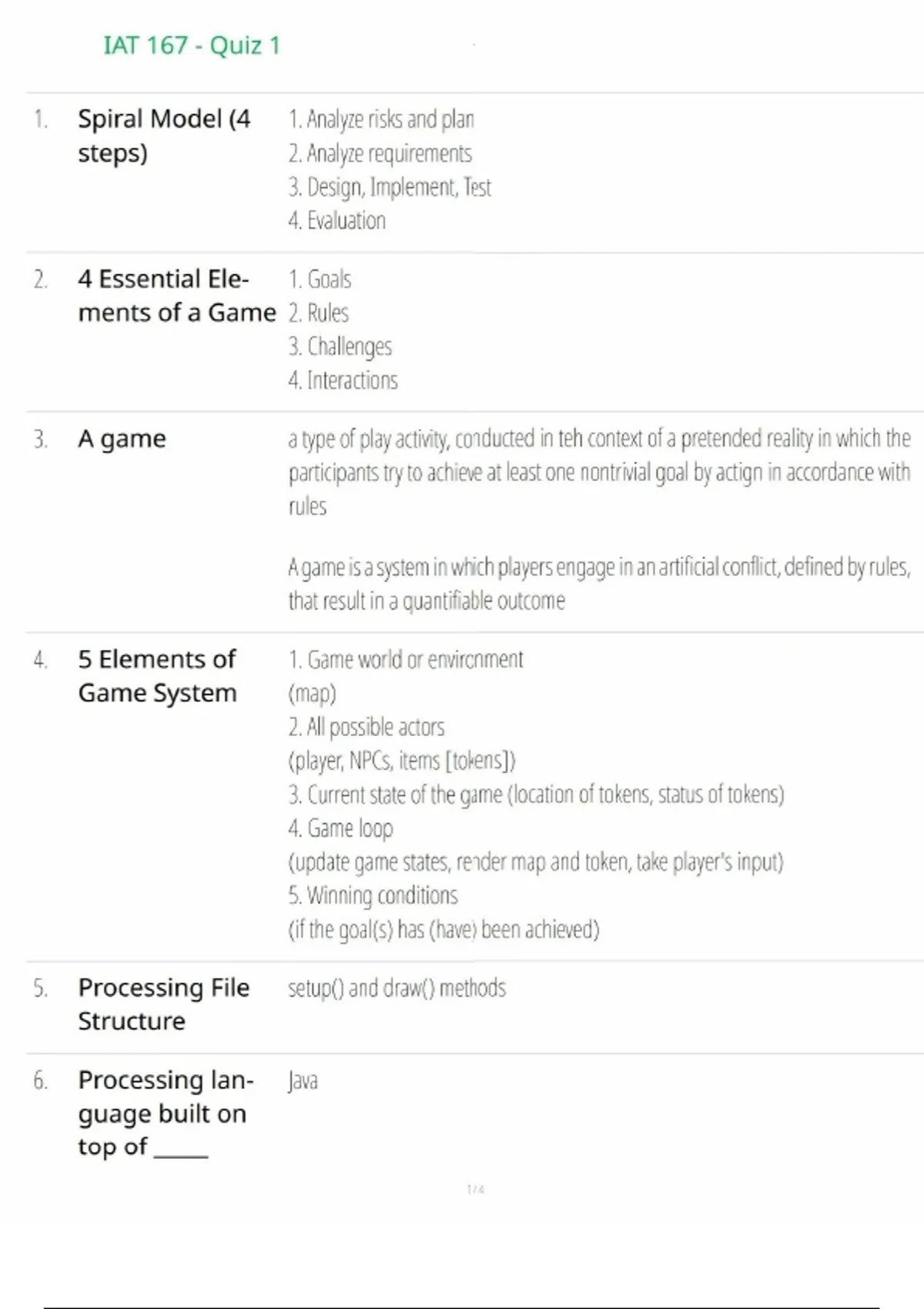Select the 'A game' term heading
The image size is (924, 1309).
(122, 439)
